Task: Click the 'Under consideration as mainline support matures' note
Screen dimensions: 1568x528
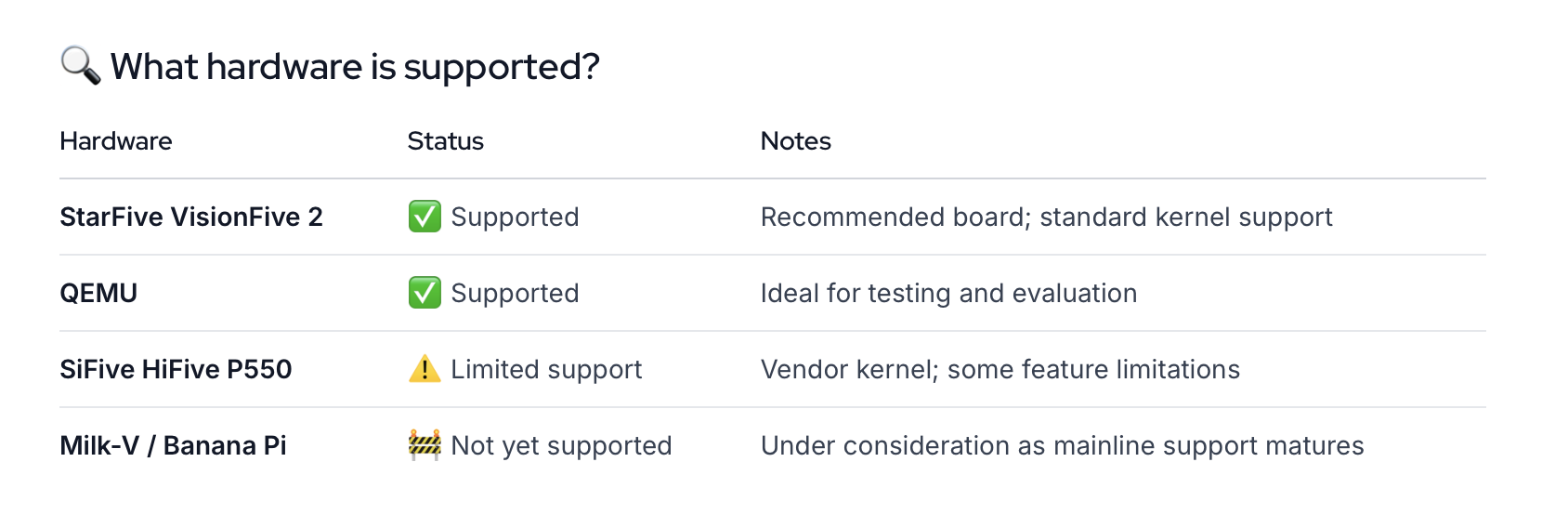Action: pyautogui.click(x=1063, y=446)
